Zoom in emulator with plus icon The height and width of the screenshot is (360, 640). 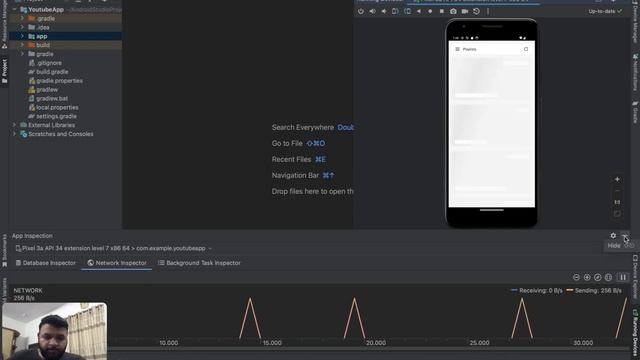tap(617, 179)
